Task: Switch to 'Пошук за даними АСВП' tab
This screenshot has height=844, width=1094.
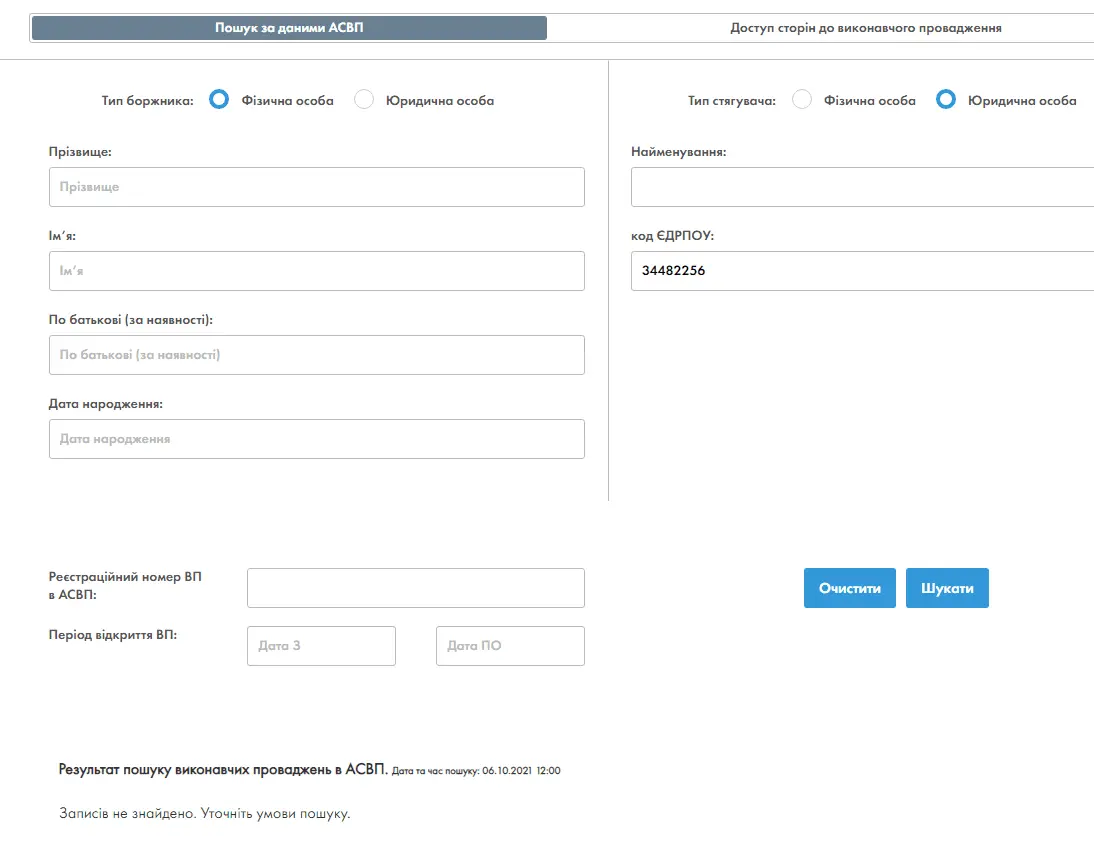Action: point(289,28)
